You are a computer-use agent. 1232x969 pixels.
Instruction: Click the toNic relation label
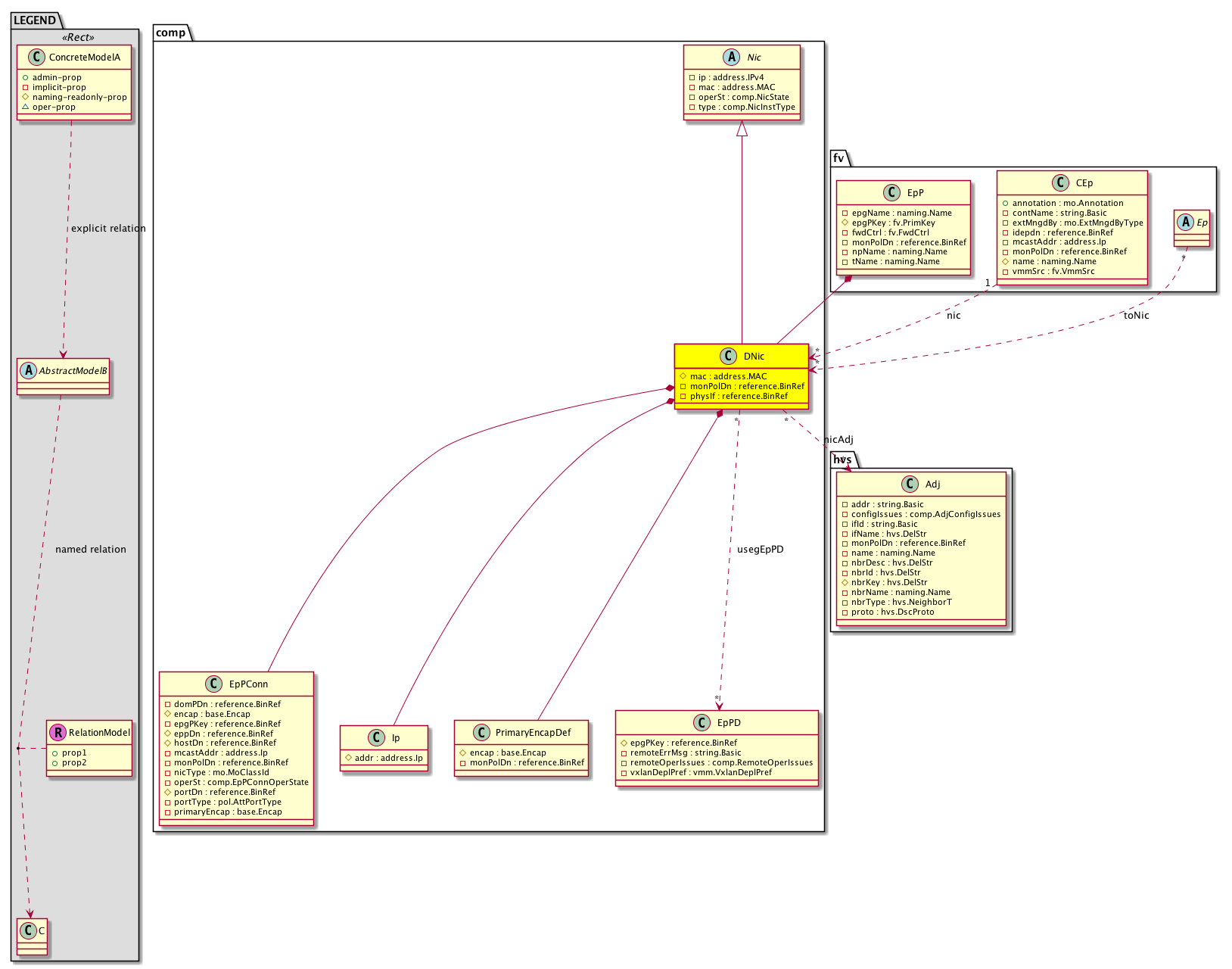tap(1136, 315)
